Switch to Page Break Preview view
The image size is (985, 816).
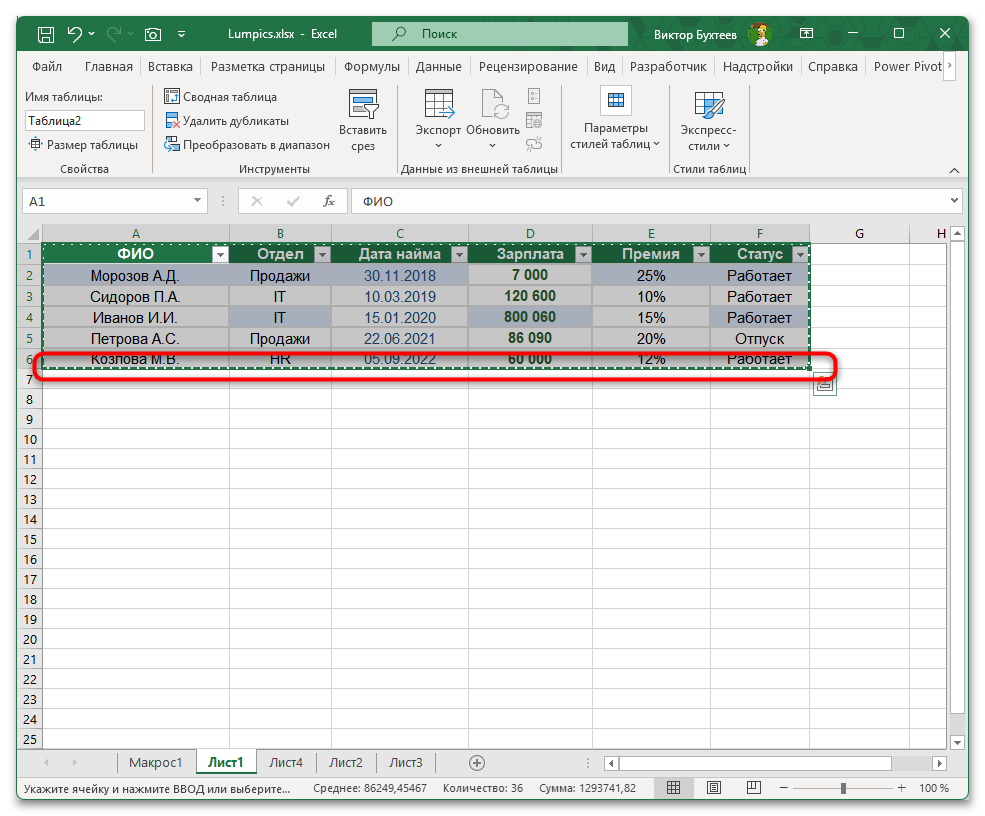(752, 788)
